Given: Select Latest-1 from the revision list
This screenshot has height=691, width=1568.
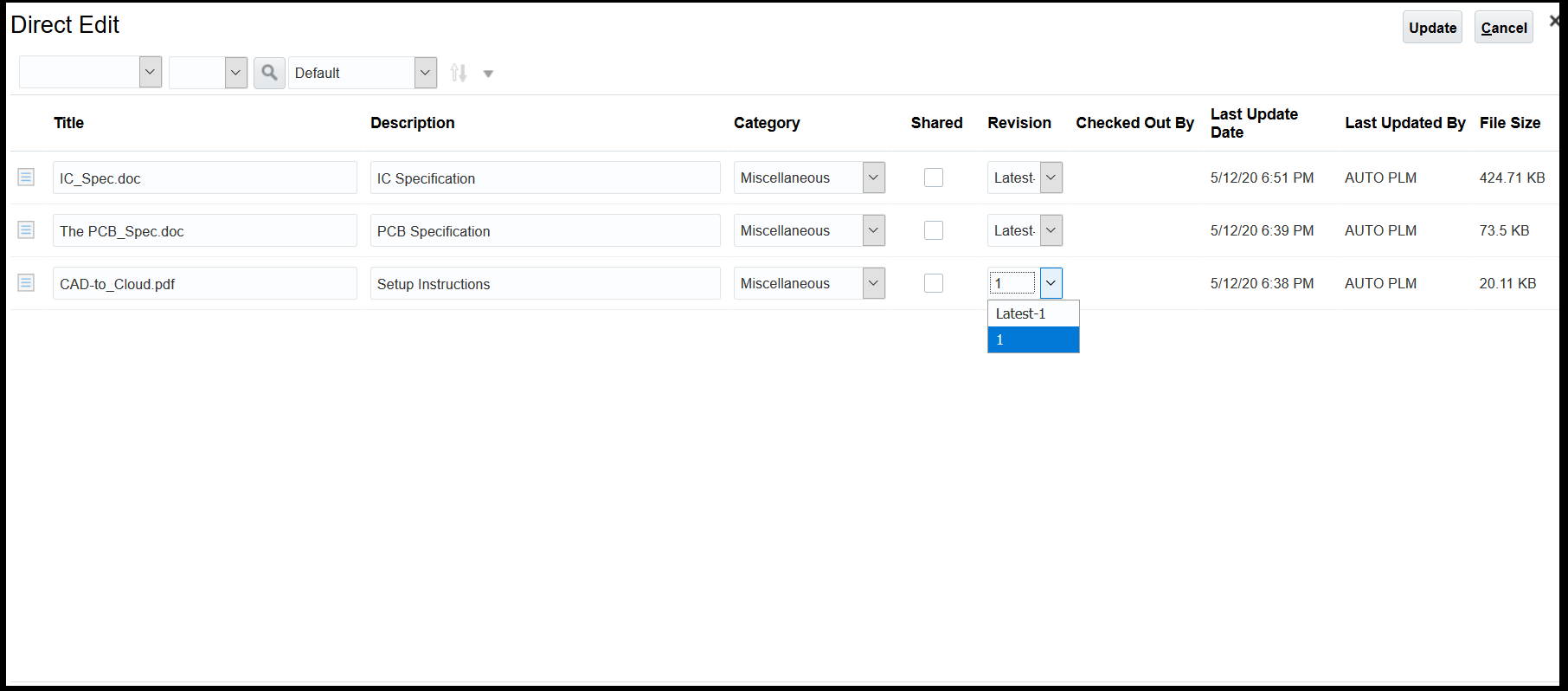Looking at the screenshot, I should click(x=1033, y=313).
